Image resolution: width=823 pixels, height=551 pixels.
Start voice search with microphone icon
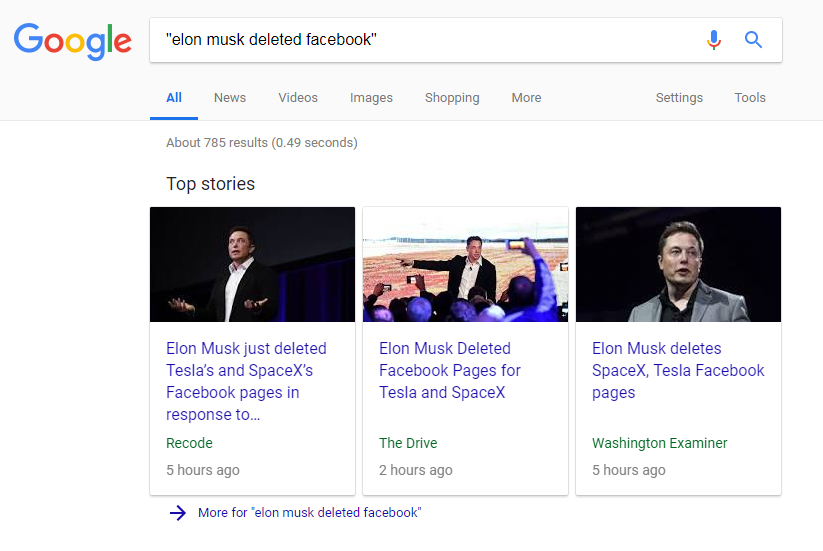click(x=713, y=39)
